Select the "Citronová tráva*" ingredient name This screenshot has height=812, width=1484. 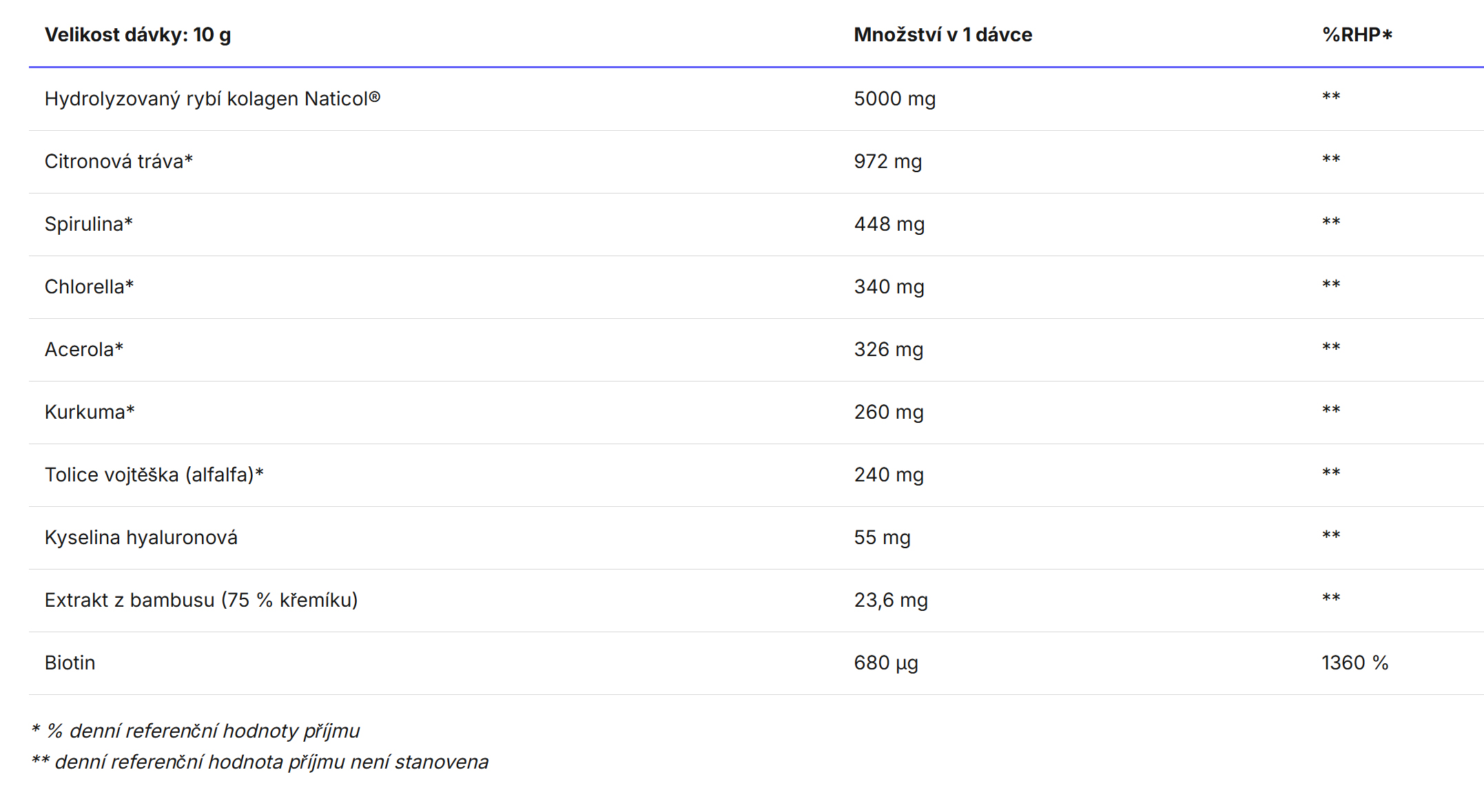118,162
